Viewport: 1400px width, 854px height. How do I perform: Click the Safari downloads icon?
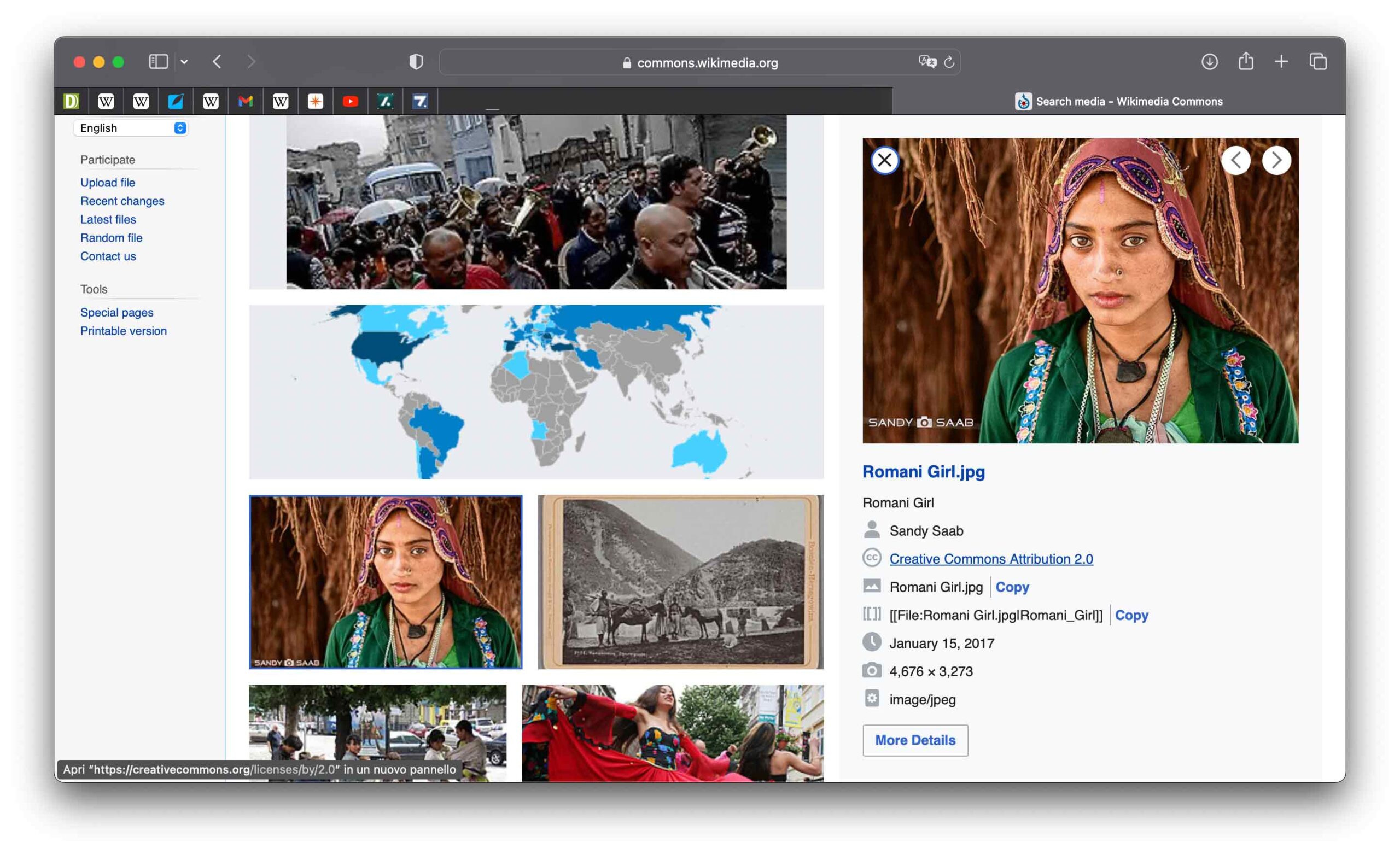pyautogui.click(x=1209, y=61)
